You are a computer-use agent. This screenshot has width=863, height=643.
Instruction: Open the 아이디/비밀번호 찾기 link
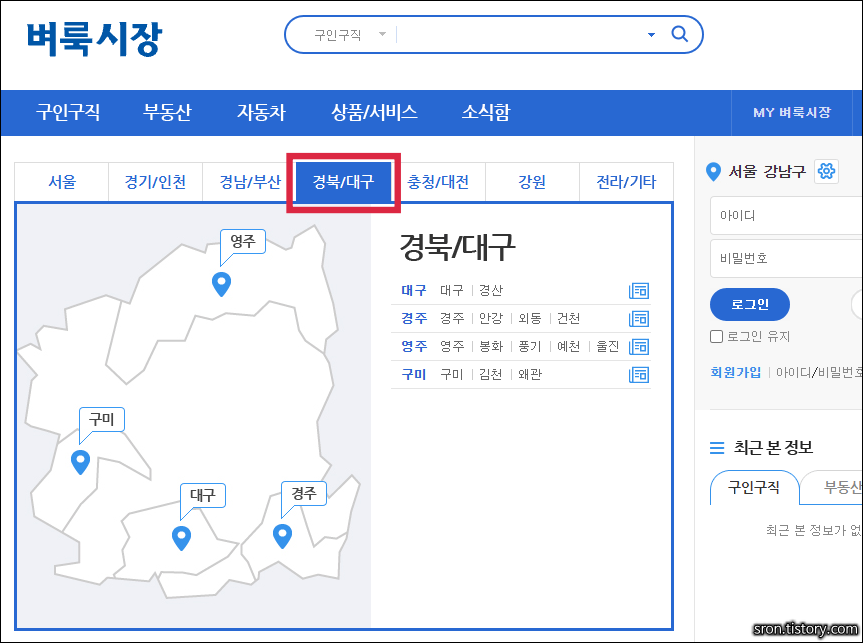click(820, 373)
